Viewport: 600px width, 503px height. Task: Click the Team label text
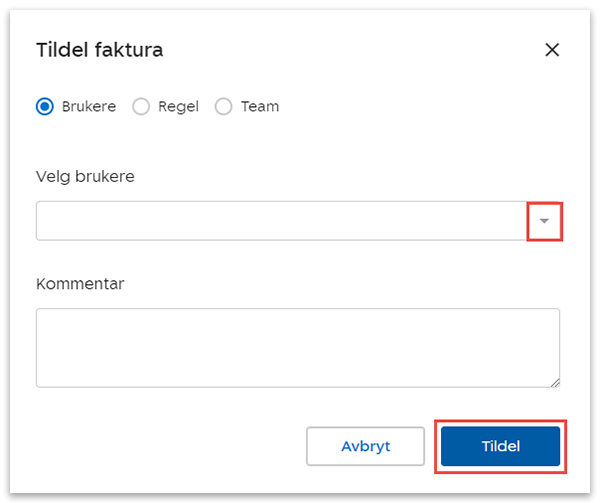click(259, 106)
